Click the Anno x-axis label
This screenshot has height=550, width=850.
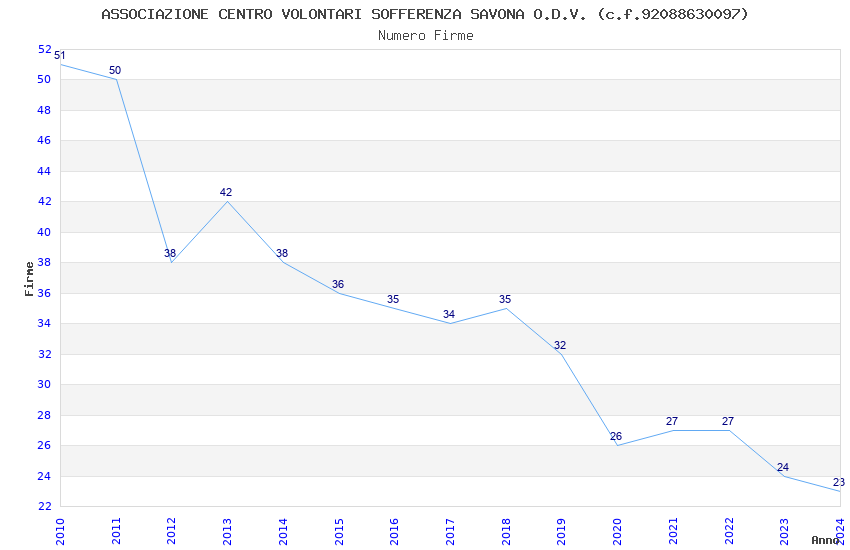click(825, 540)
